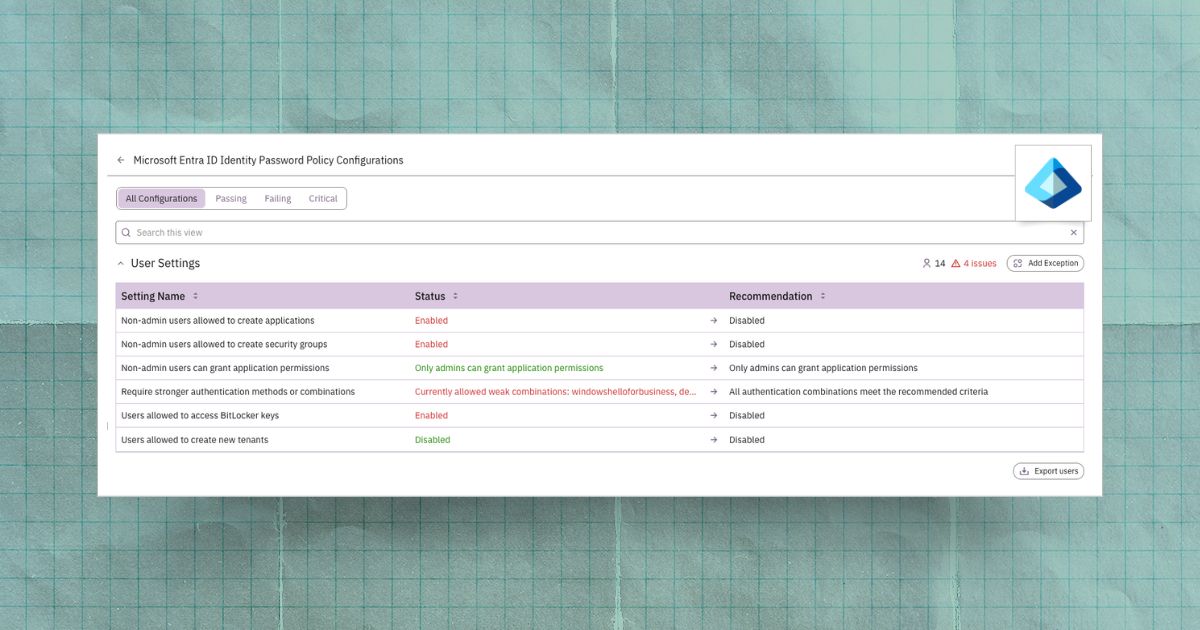Collapse the User Settings section chevron
Screen dimensions: 1200x630
[x=121, y=264]
